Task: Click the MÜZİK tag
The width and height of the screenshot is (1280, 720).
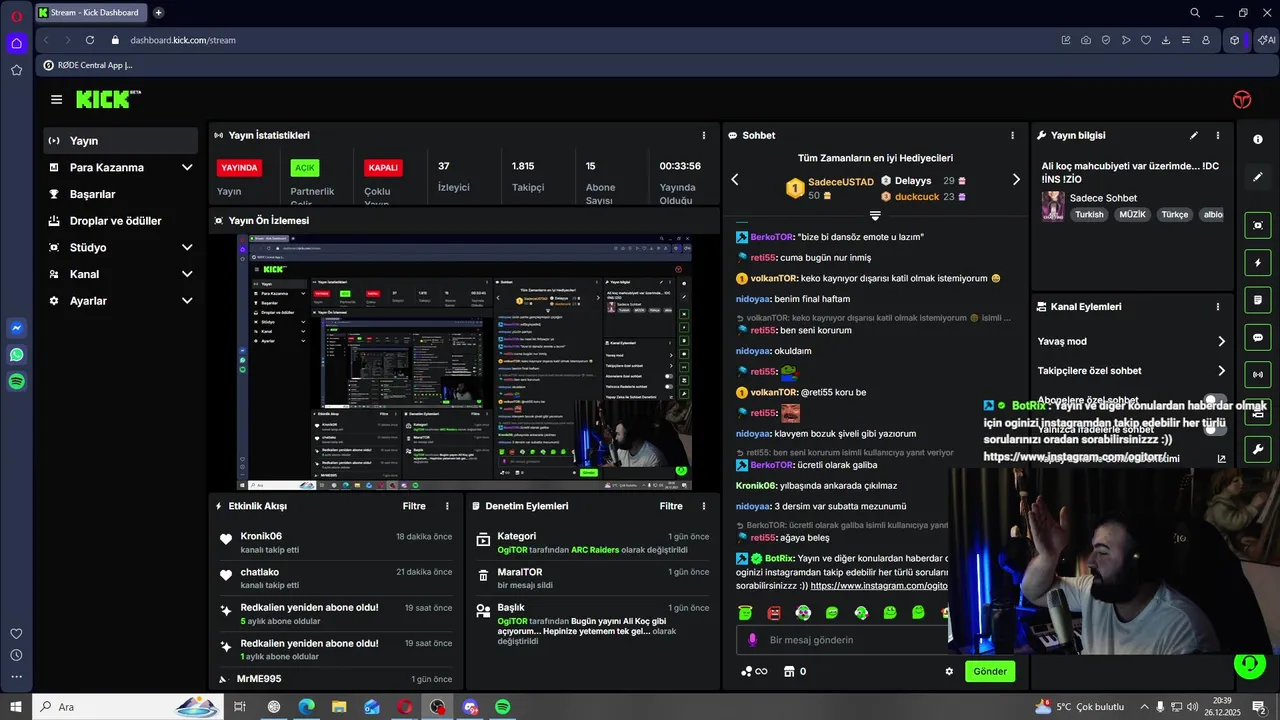Action: [x=1133, y=214]
